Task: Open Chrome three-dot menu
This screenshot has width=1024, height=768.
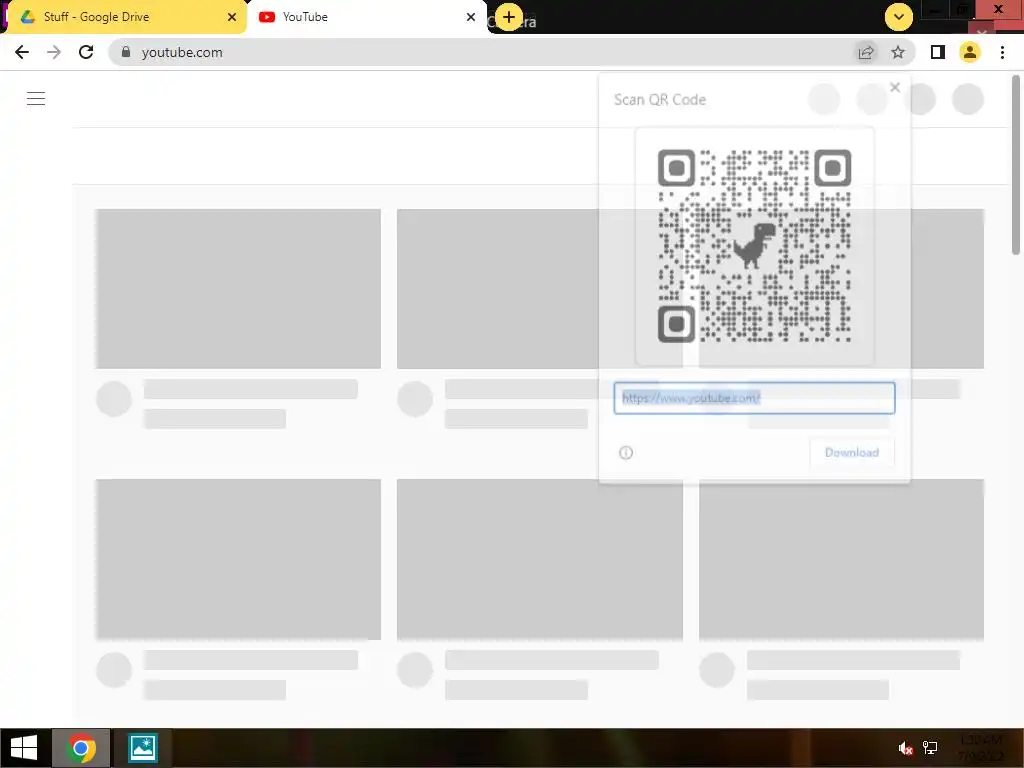Action: (1002, 52)
